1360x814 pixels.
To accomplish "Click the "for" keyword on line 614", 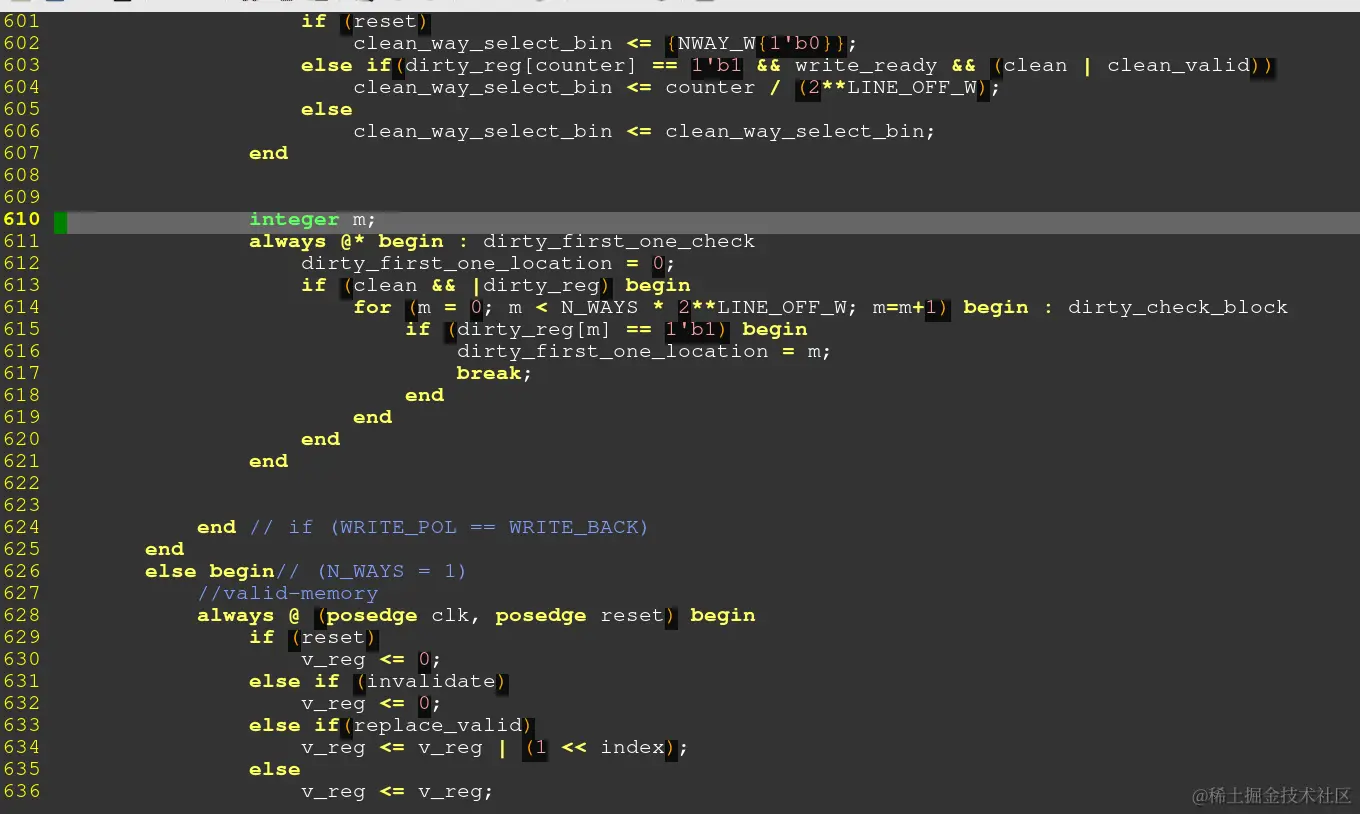I will click(x=372, y=308).
